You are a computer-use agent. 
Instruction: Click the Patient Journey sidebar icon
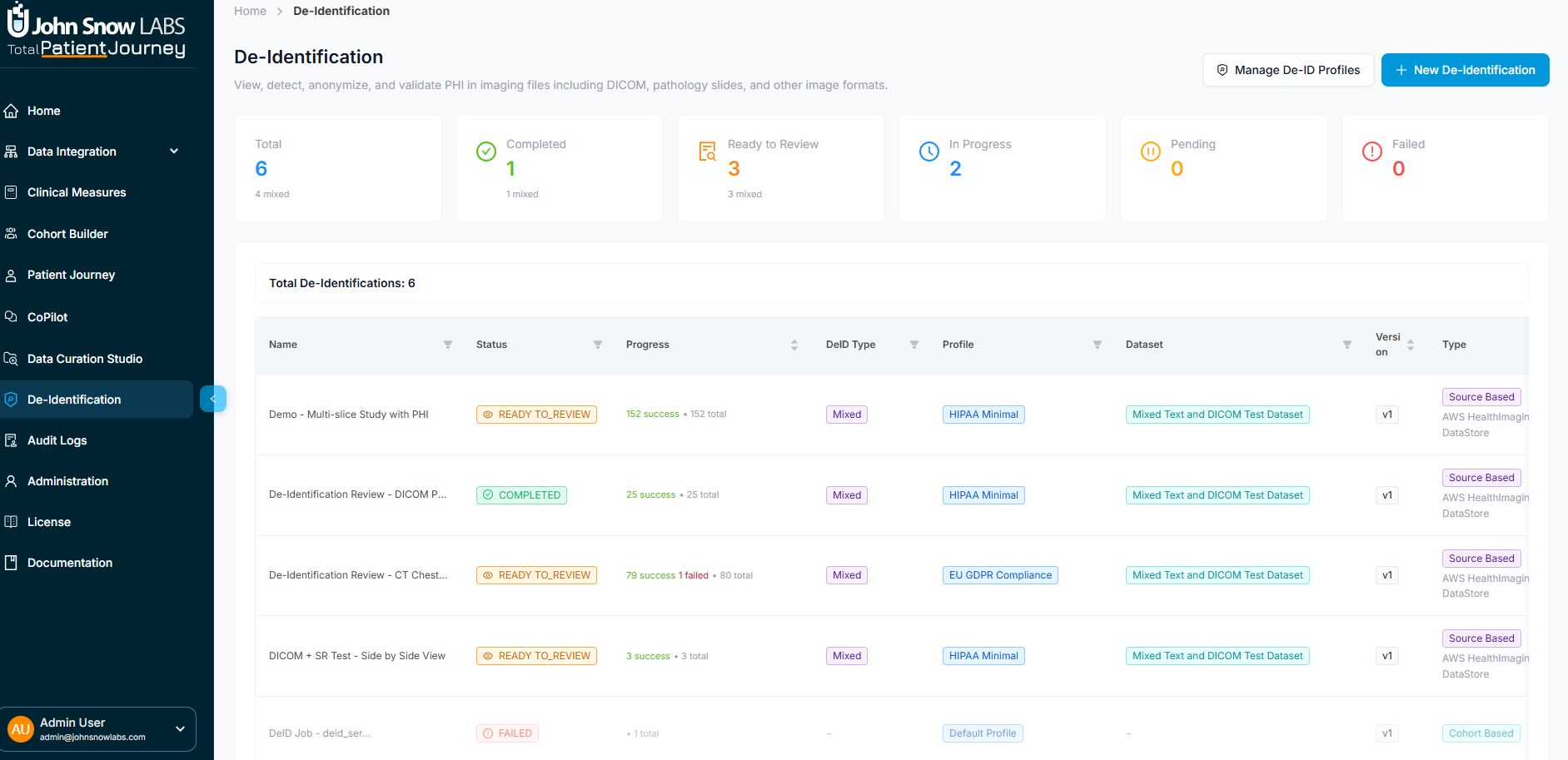(12, 275)
